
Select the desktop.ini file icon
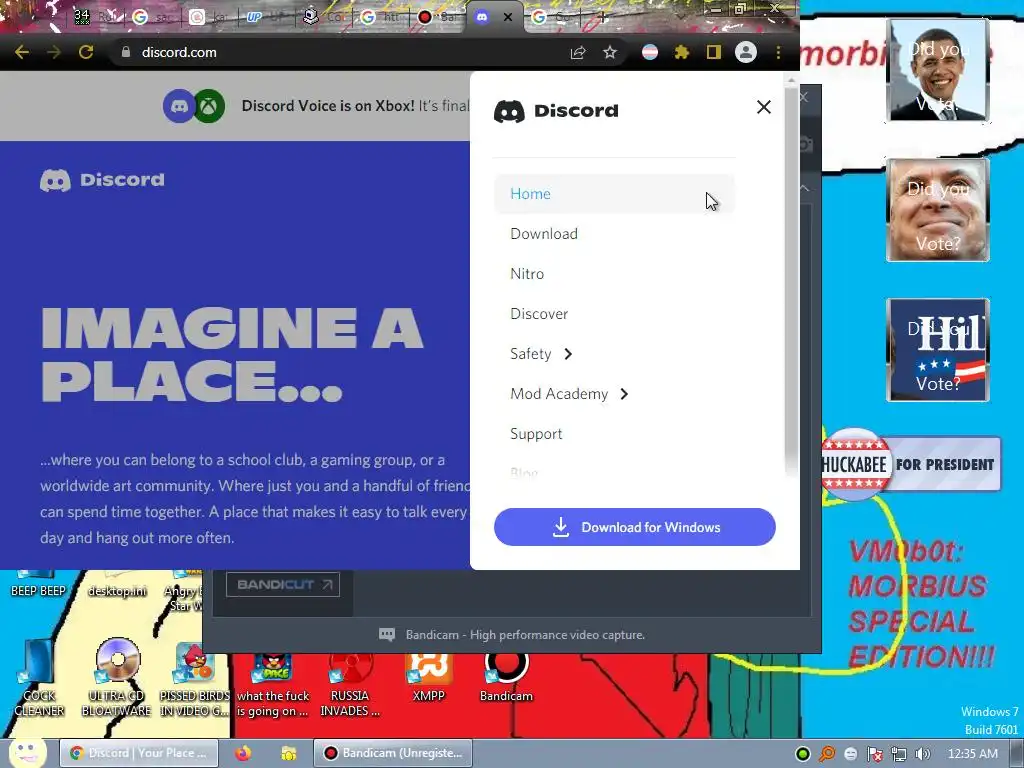pyautogui.click(x=118, y=583)
